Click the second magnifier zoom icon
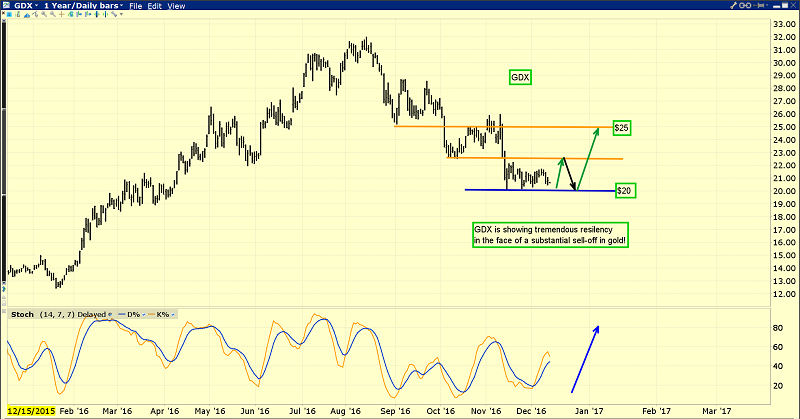Screen dimensions: 800x419 tap(53, 14)
